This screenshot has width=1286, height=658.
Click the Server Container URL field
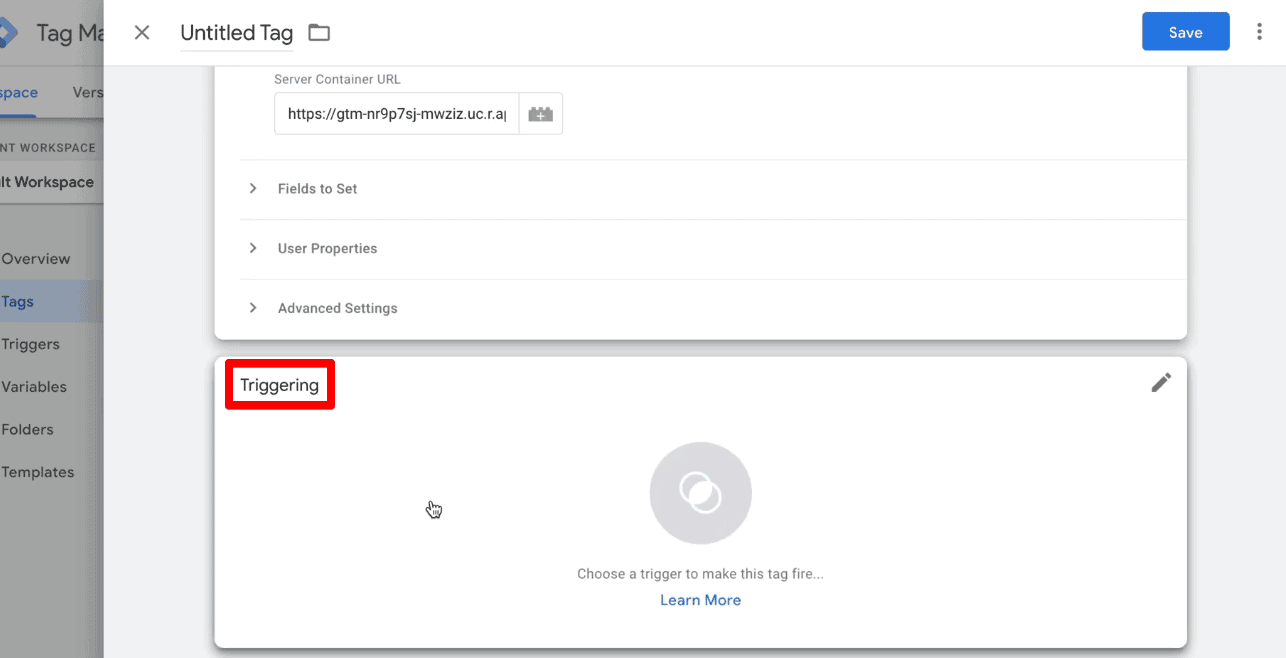point(396,114)
